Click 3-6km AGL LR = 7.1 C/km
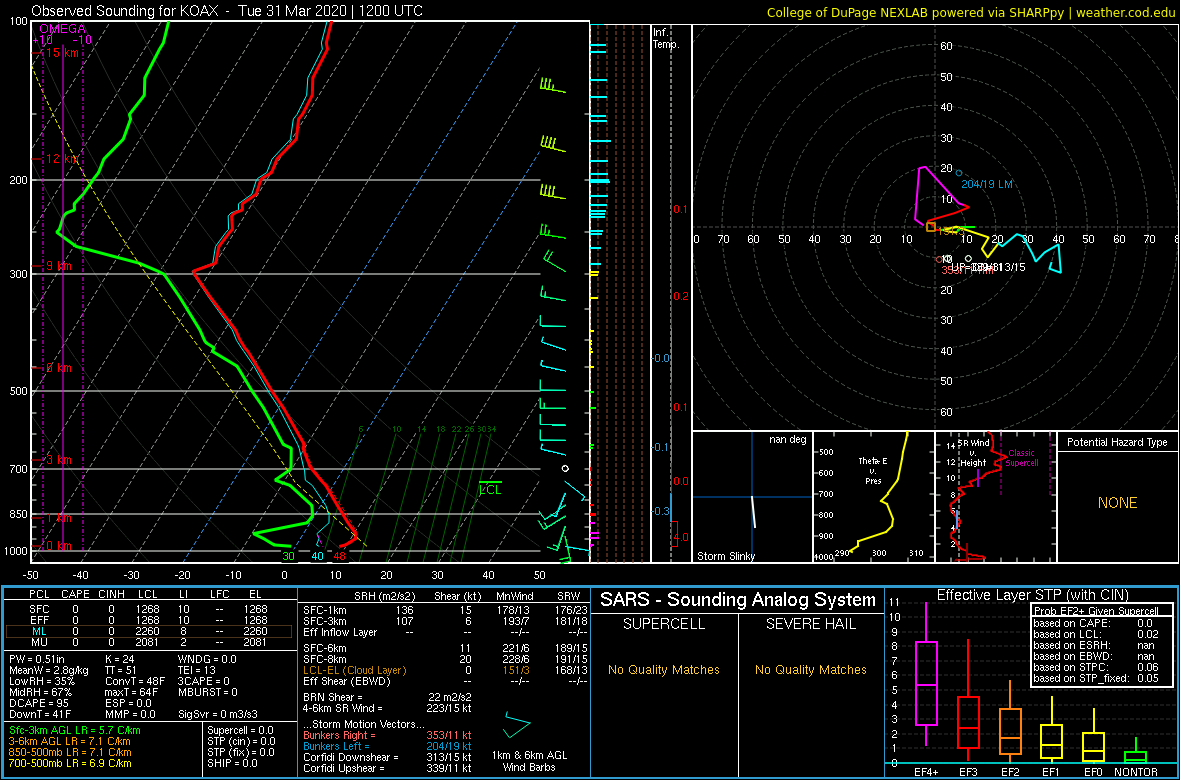Image resolution: width=1180 pixels, height=780 pixels. click(x=71, y=741)
